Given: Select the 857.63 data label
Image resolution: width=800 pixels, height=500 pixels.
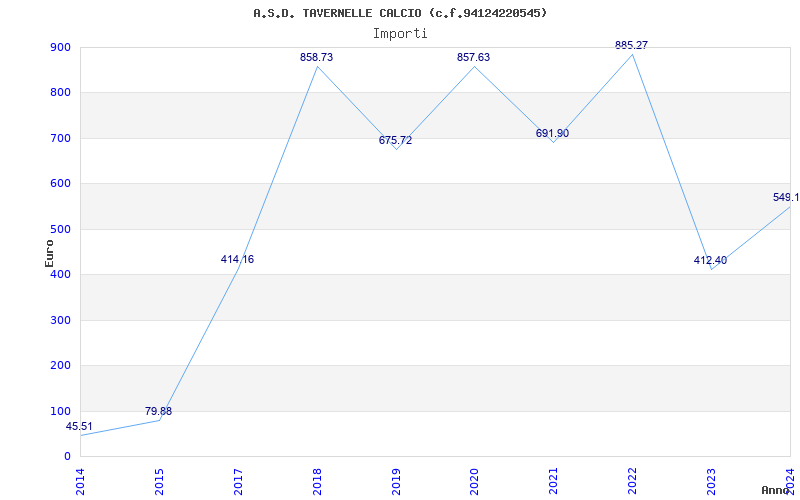Looking at the screenshot, I should (x=473, y=57).
